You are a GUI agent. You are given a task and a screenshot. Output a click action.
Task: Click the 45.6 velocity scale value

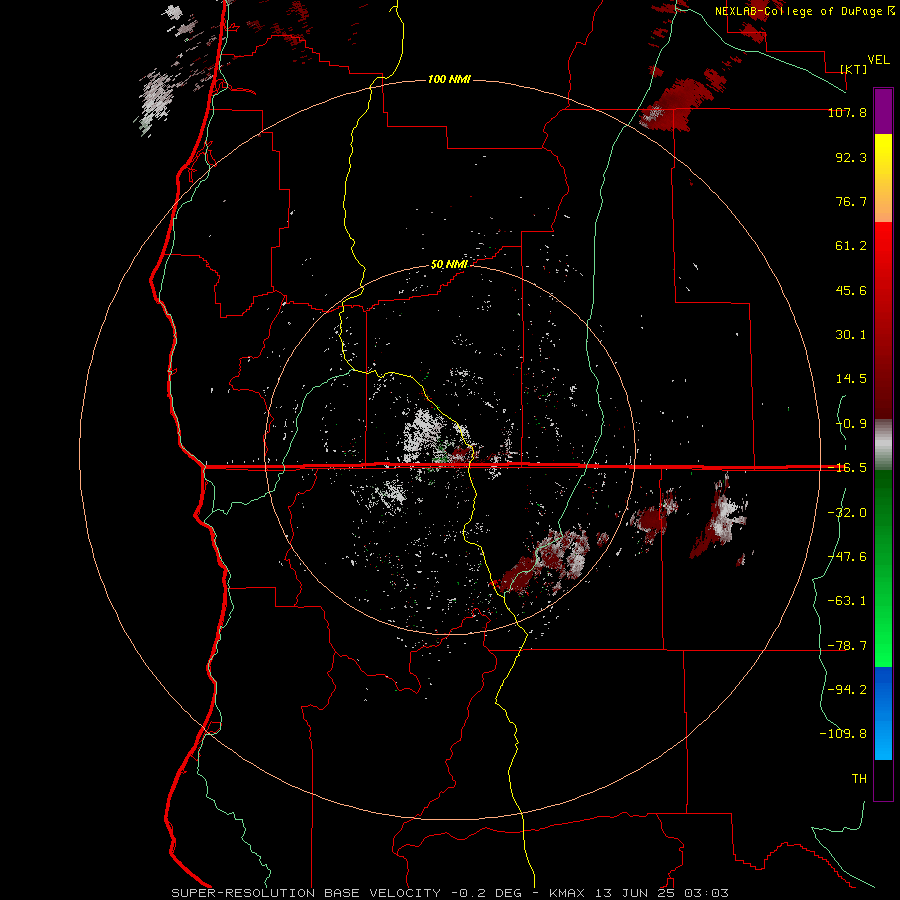851,290
